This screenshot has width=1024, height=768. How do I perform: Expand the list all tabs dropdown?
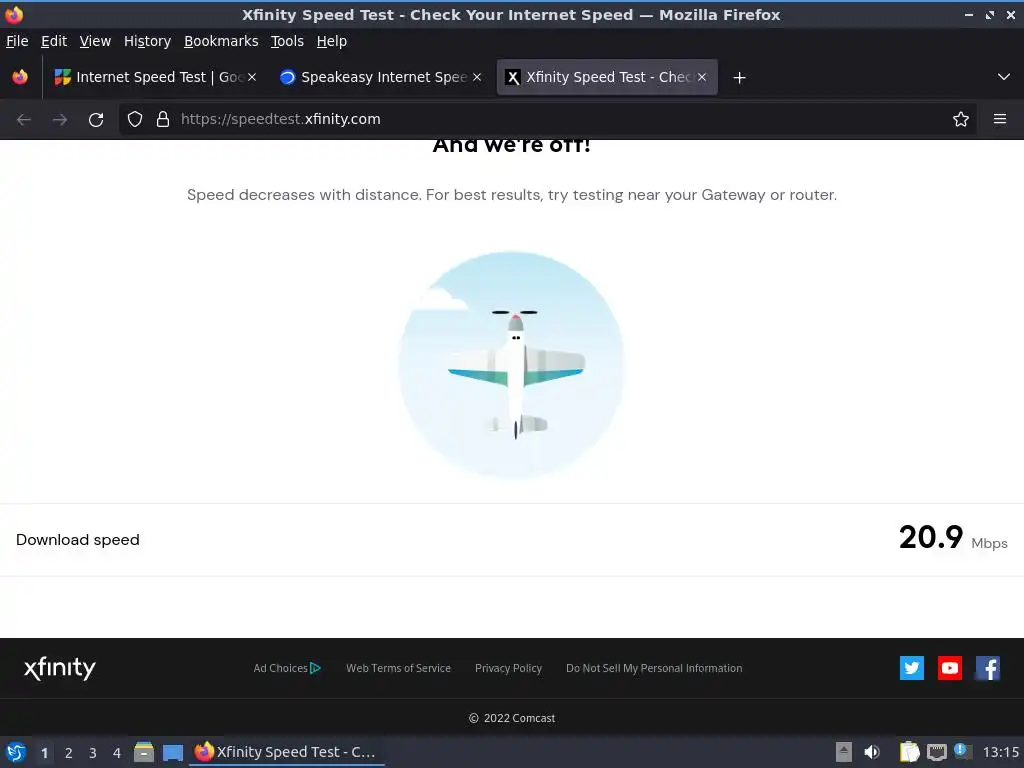click(x=1004, y=77)
